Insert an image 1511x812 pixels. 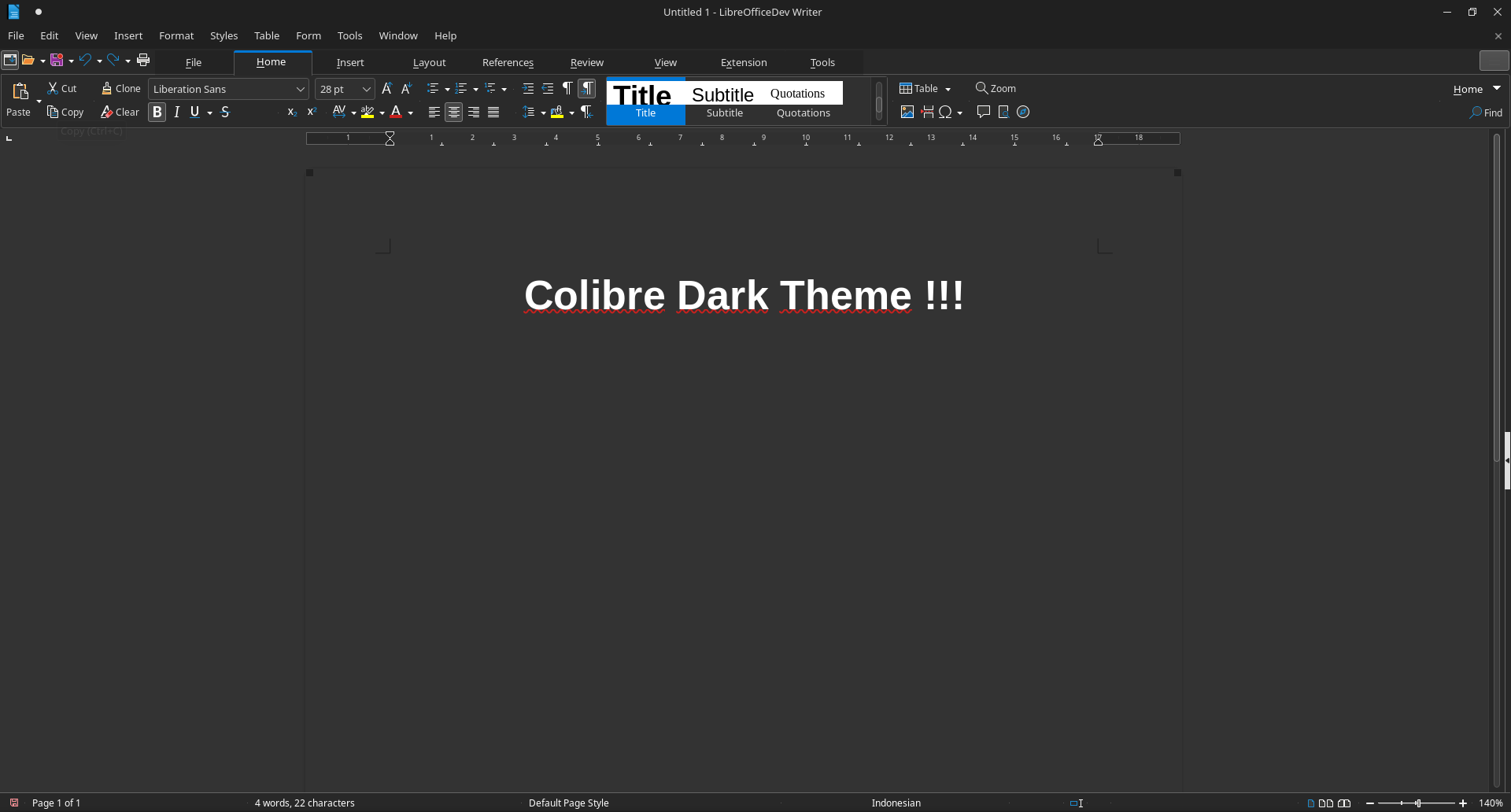coord(907,113)
